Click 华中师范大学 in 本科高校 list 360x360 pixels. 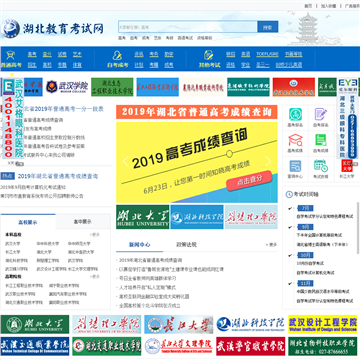coord(79,244)
